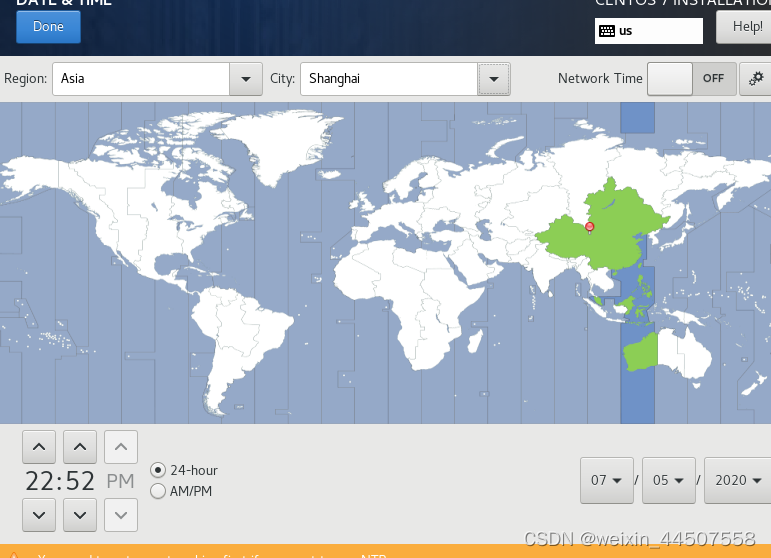
Task: Click the minutes value 52
Action: [x=80, y=481]
